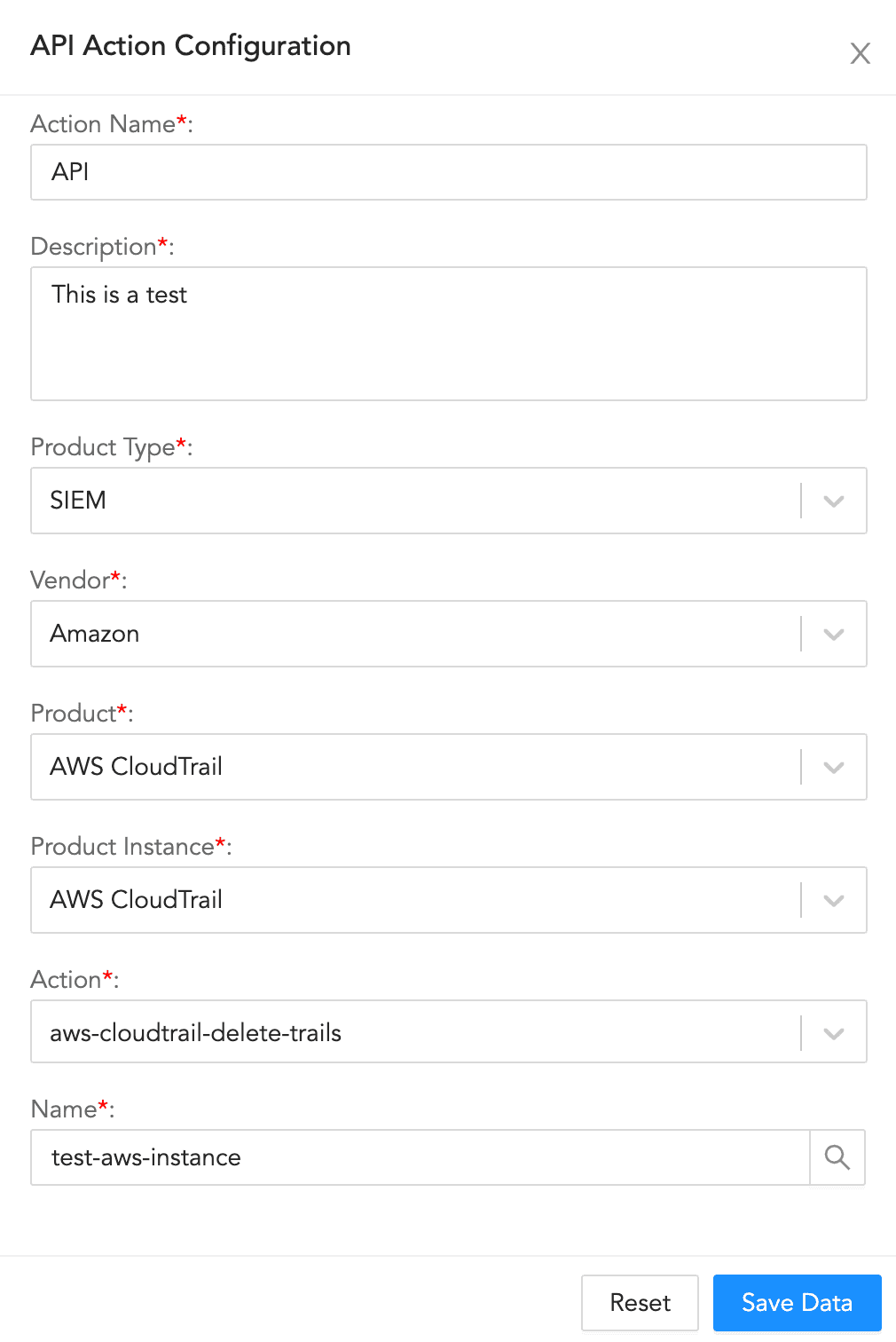Viewport: 896px width, 1342px height.
Task: Open the Product dropdown showing AWS CloudTrail
Action: (x=832, y=767)
